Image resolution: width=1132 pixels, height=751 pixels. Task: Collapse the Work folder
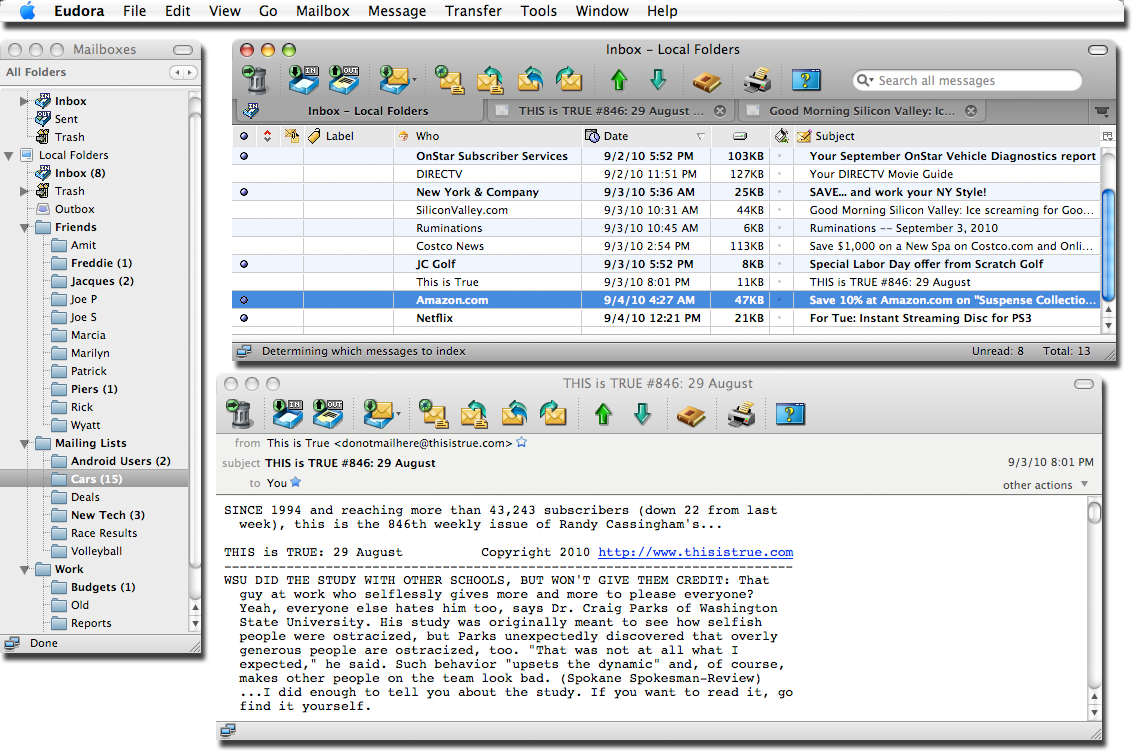pyautogui.click(x=24, y=570)
